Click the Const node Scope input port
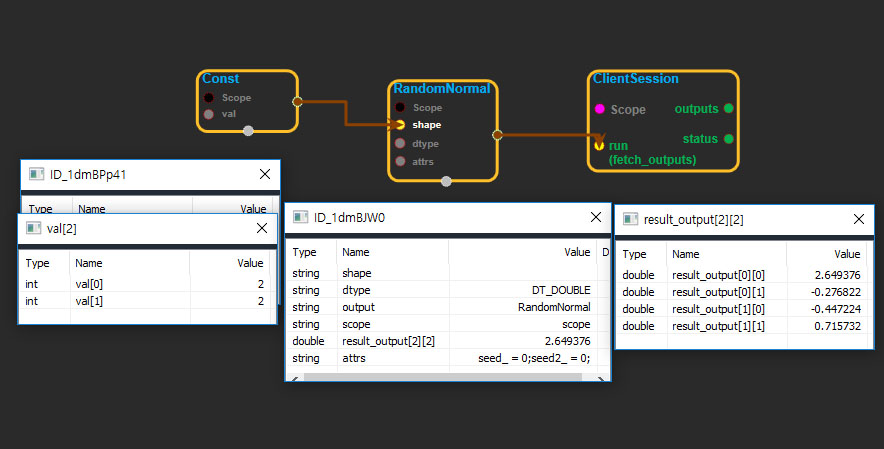Image resolution: width=884 pixels, height=449 pixels. pos(208,98)
